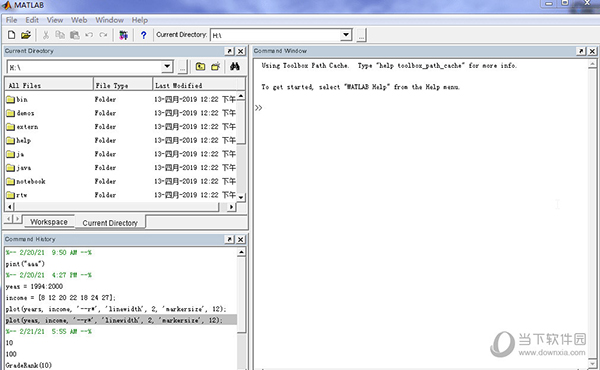Close the Command Window panel
600x370 pixels.
[592, 51]
